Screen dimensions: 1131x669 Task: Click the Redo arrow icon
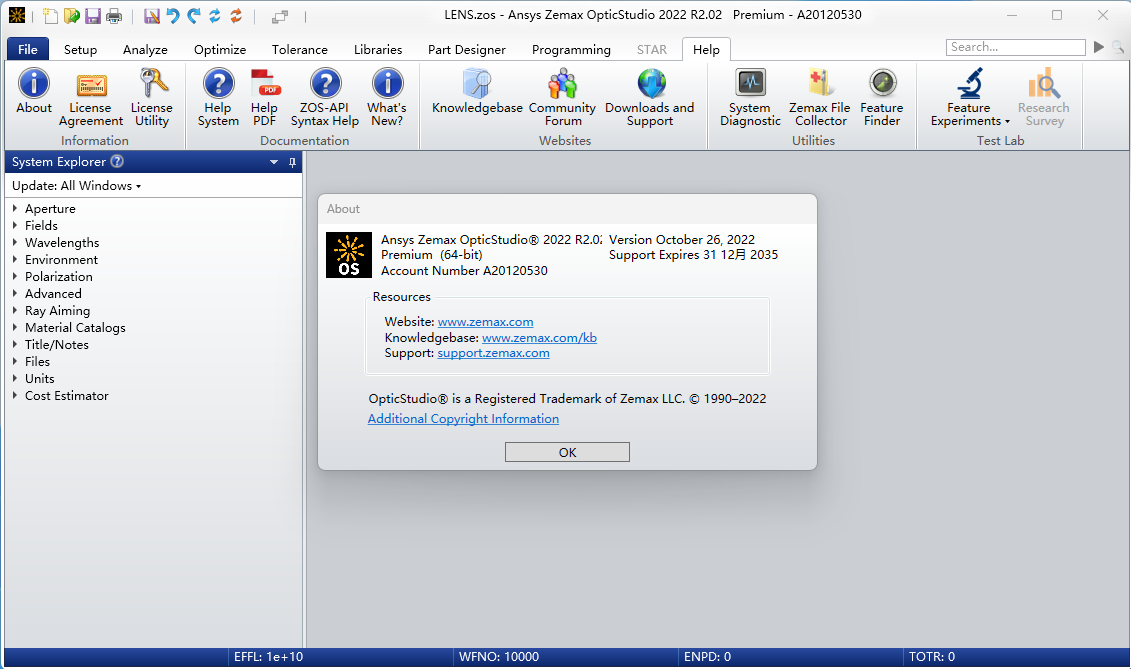[x=194, y=15]
